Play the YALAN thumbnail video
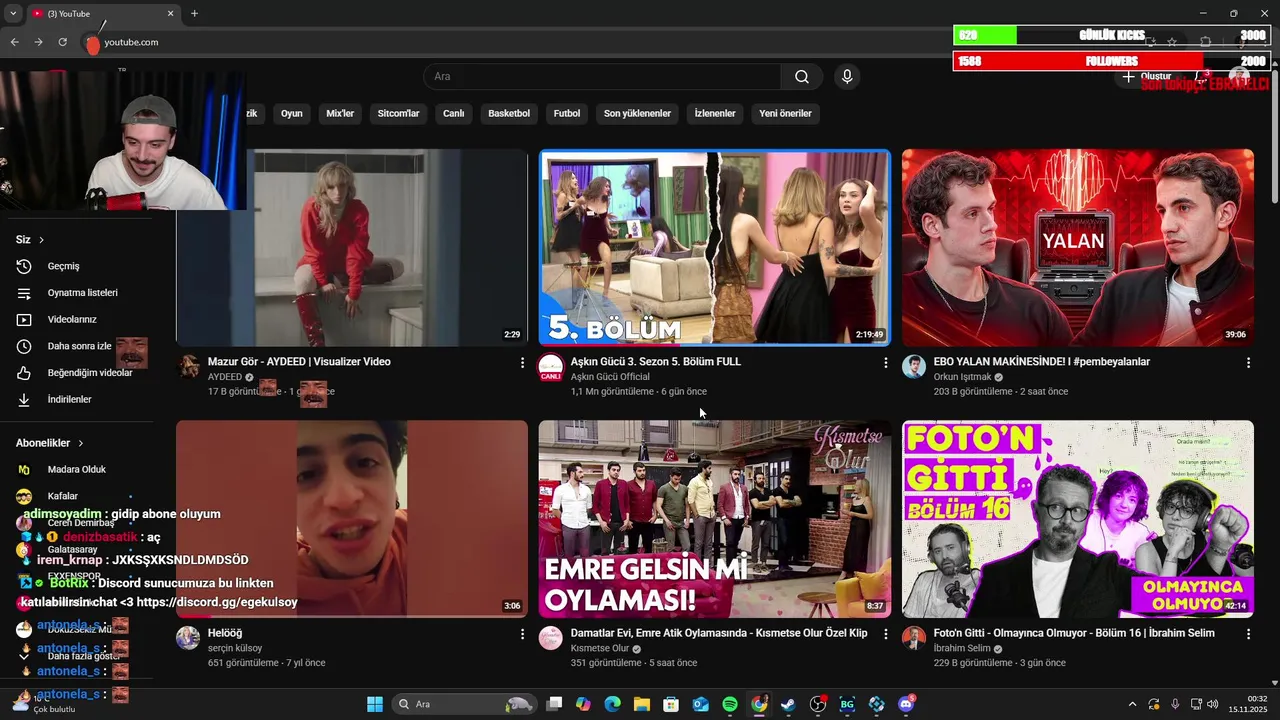Viewport: 1280px width, 720px height. point(1078,248)
